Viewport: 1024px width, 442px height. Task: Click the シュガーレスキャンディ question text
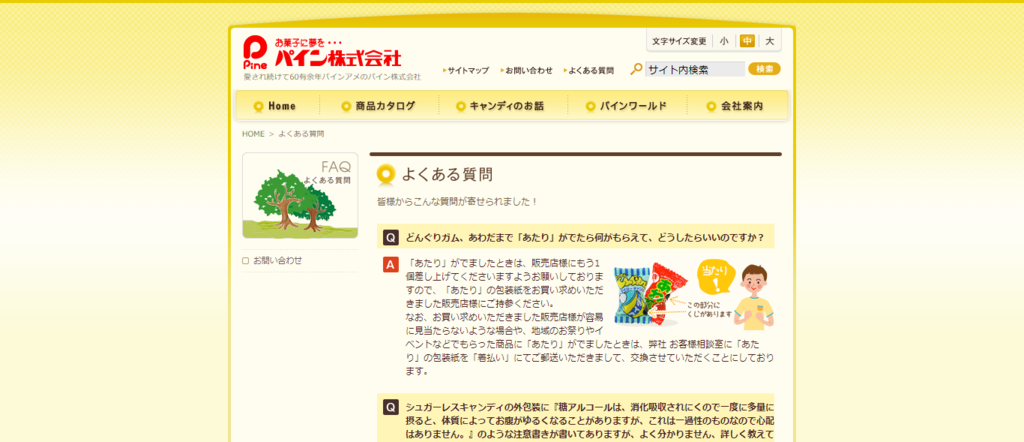coord(590,420)
